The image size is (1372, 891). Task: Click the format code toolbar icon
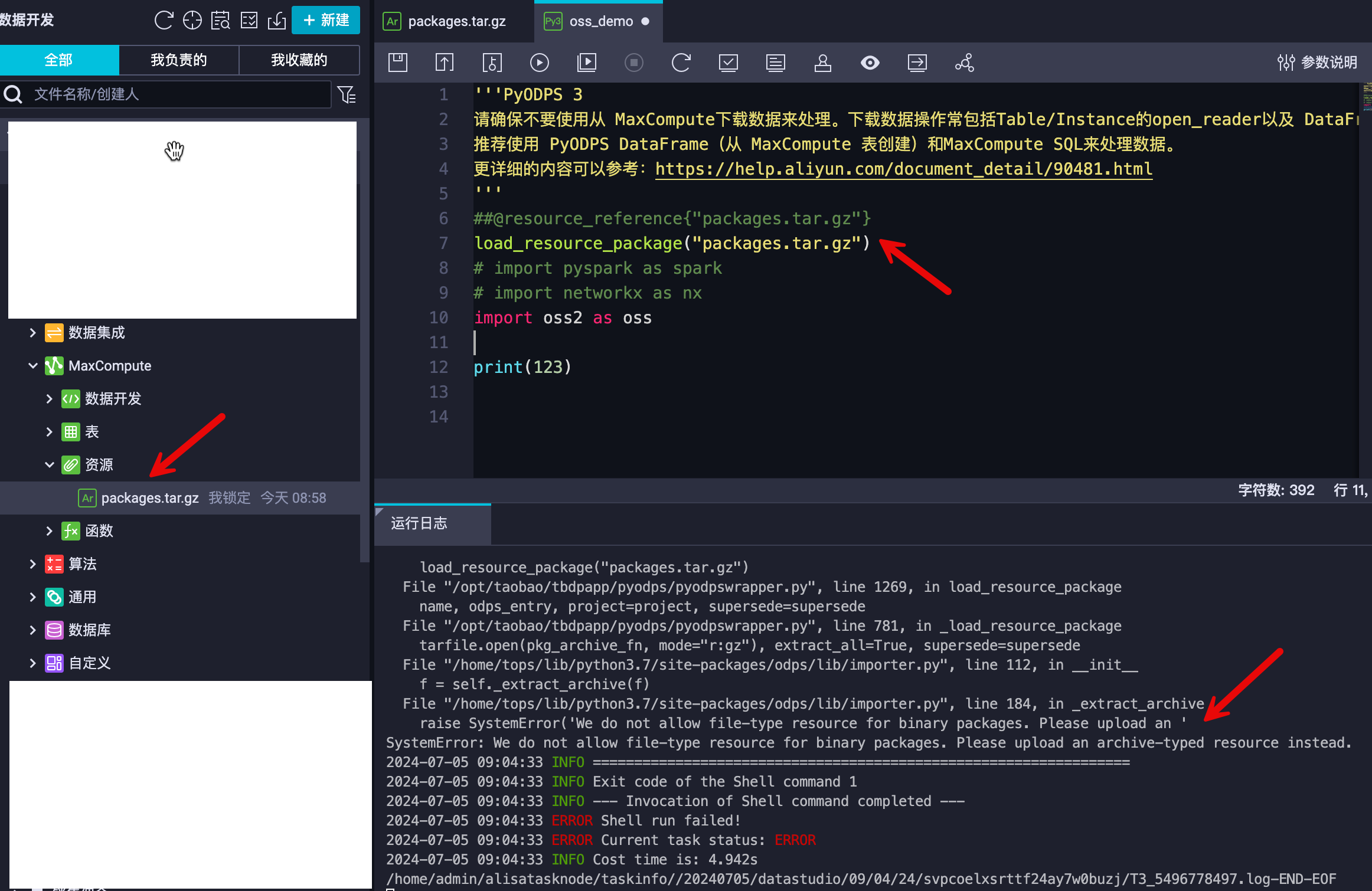(776, 63)
